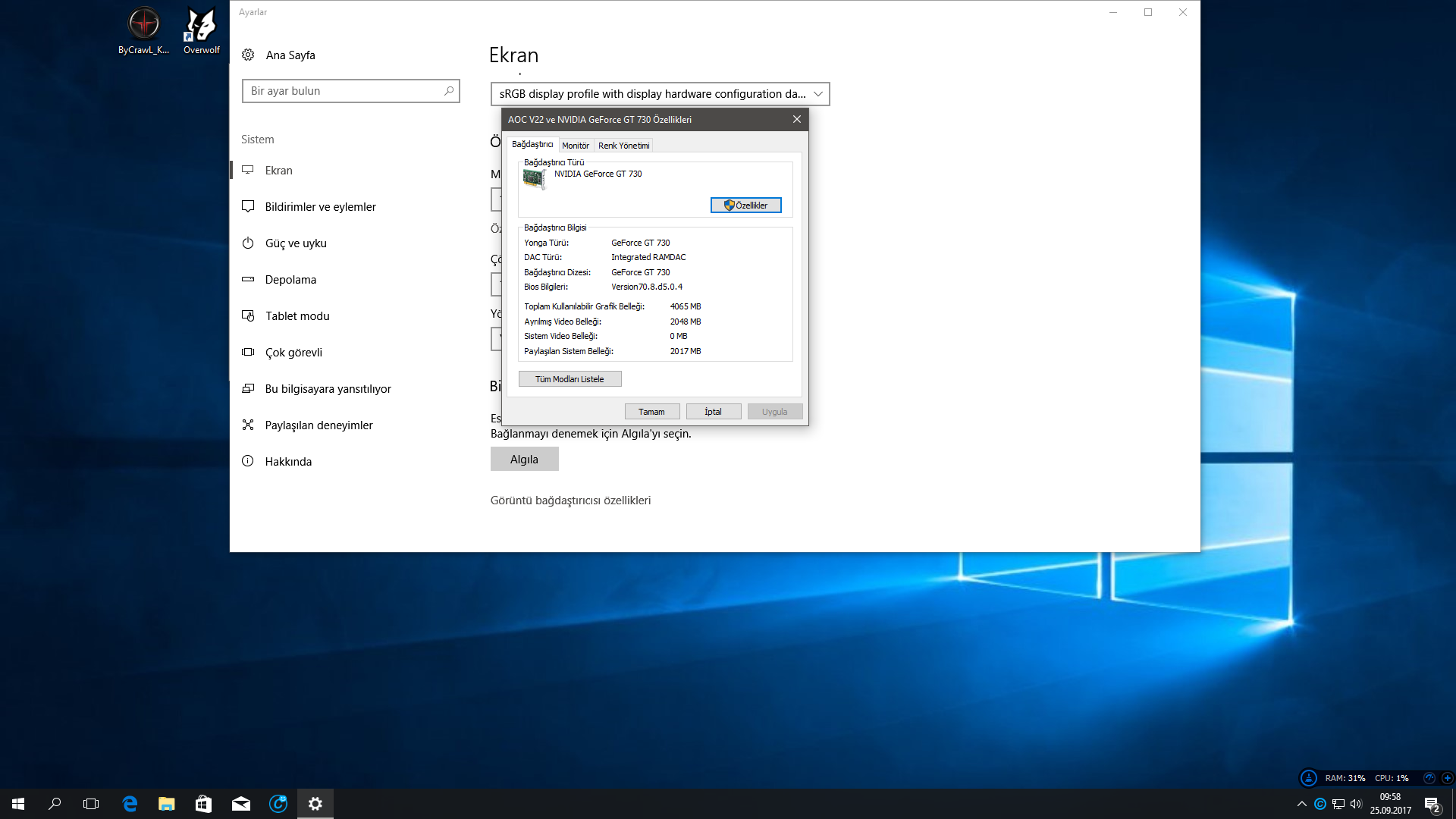Click Show desktop strip at taskbar end
The height and width of the screenshot is (819, 1456).
[x=1454, y=804]
